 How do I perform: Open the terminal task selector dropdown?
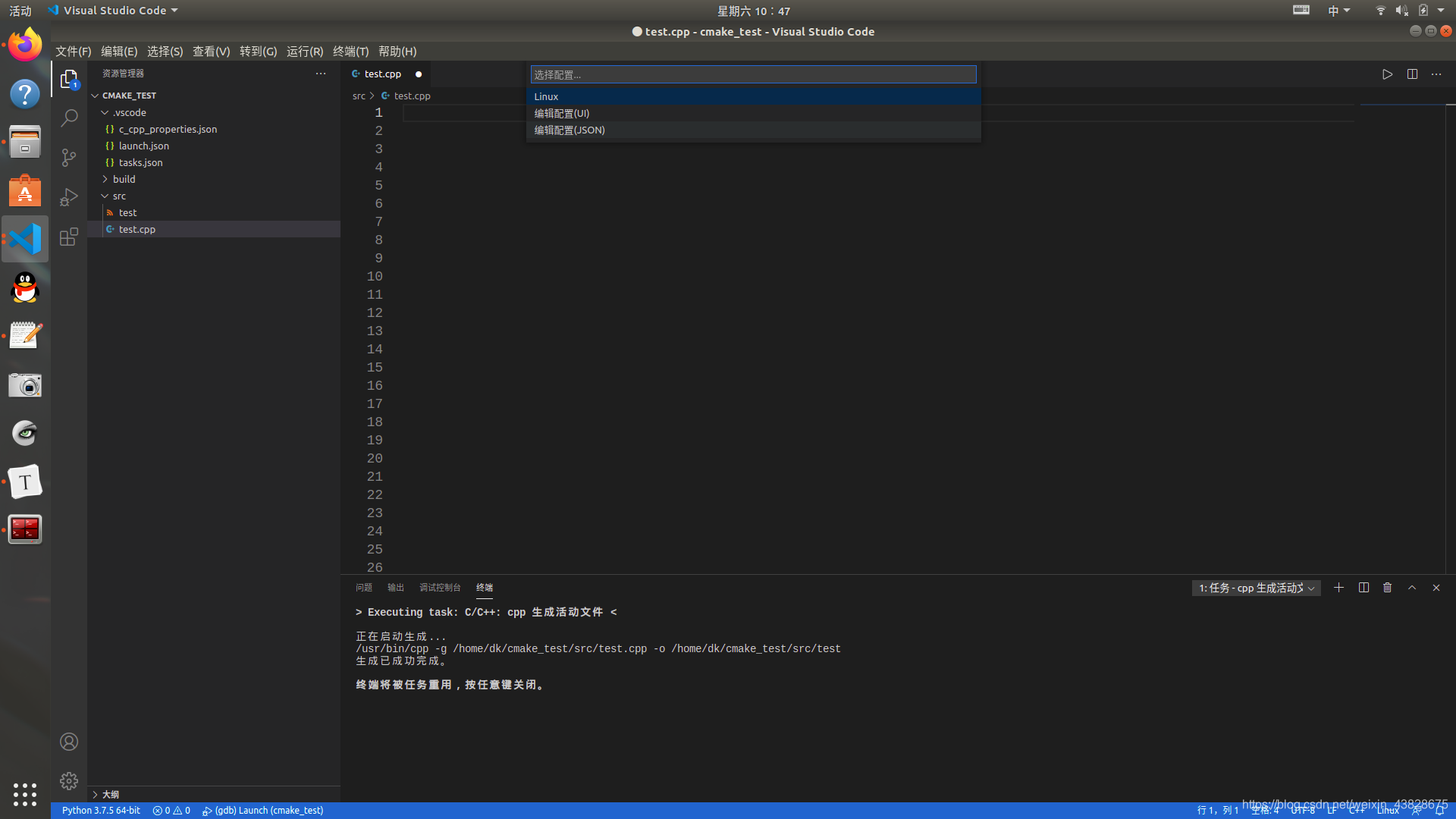point(1256,588)
